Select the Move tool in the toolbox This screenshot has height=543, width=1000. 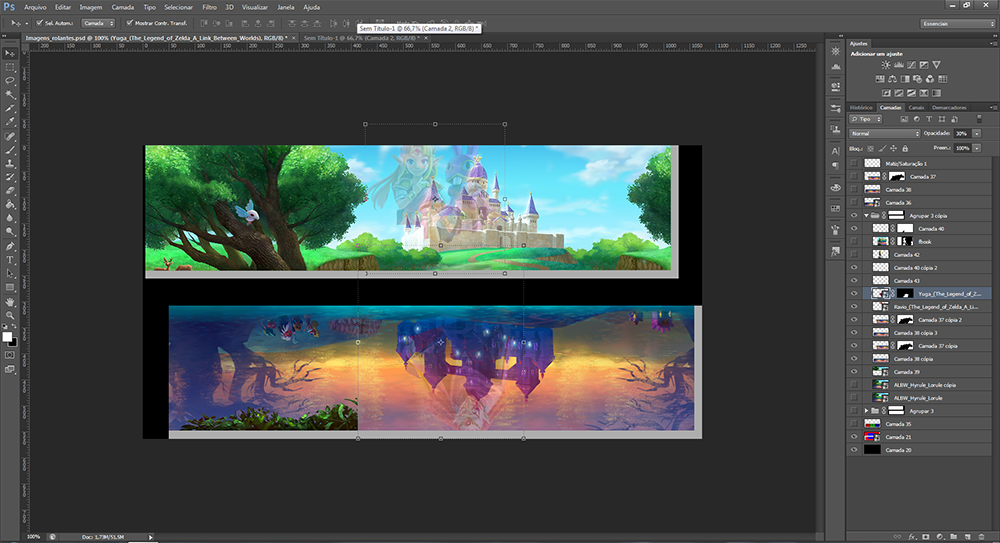point(10,54)
